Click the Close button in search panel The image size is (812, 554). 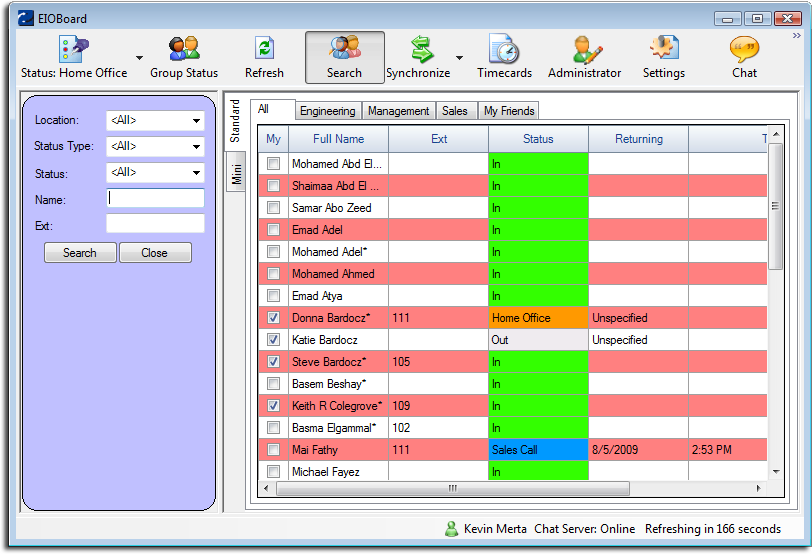(x=155, y=253)
